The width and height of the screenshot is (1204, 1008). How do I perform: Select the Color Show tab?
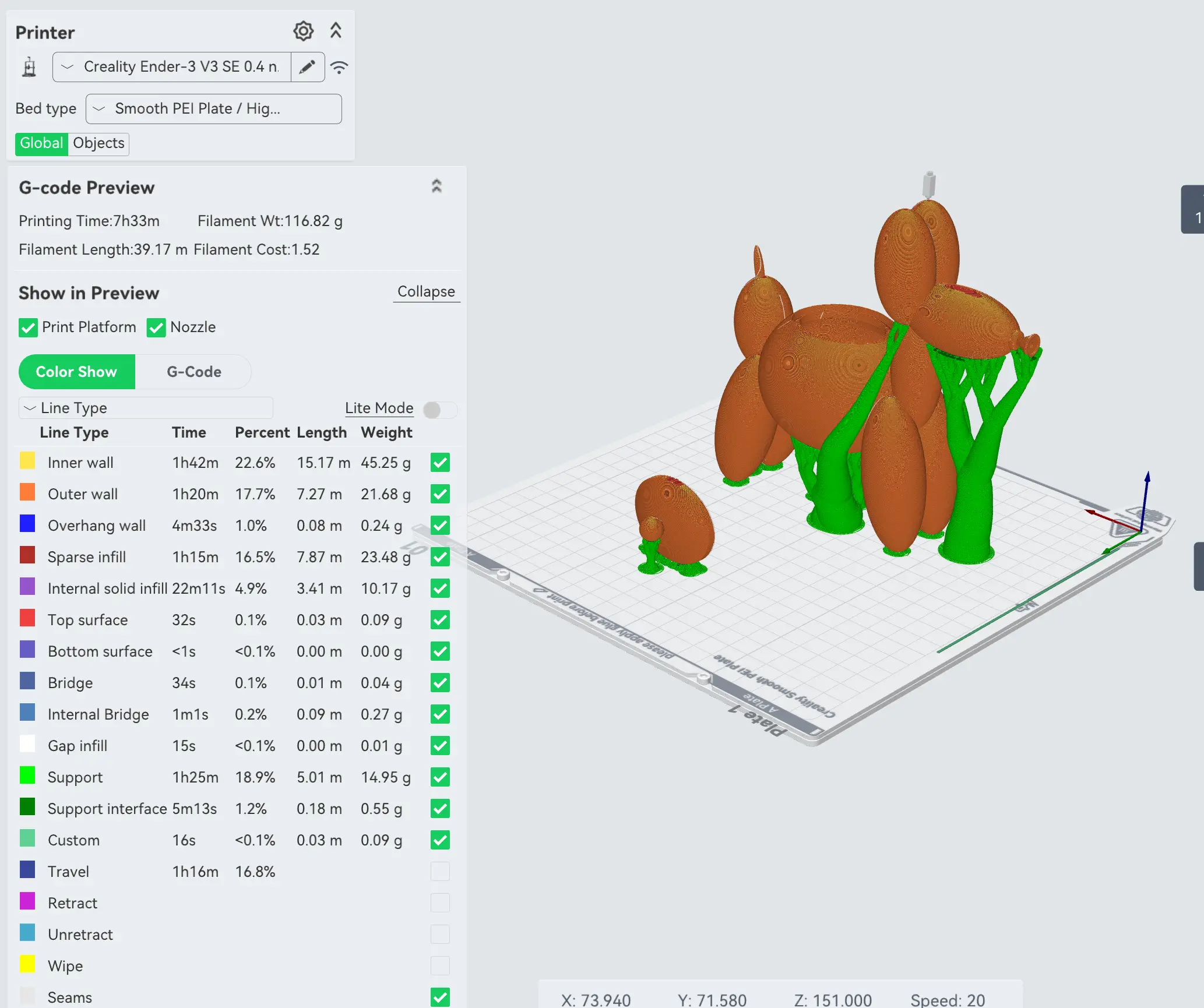click(x=77, y=372)
